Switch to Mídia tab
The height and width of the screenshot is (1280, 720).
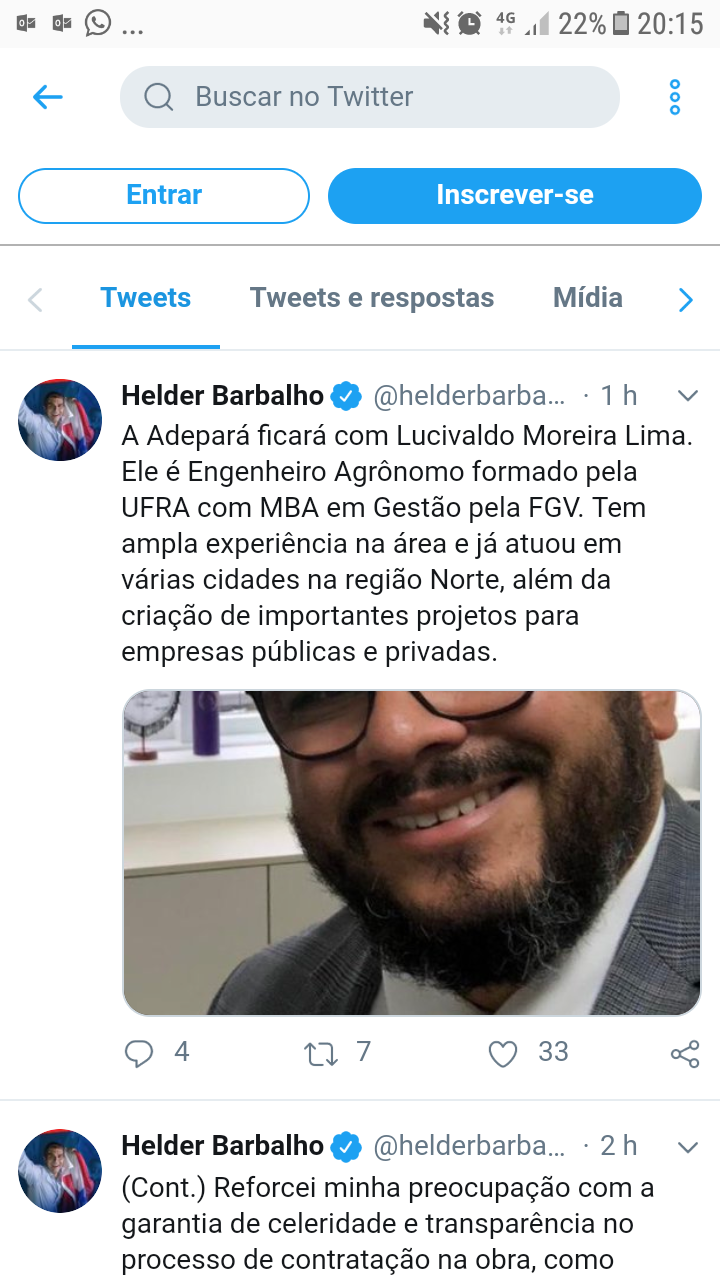(x=588, y=298)
